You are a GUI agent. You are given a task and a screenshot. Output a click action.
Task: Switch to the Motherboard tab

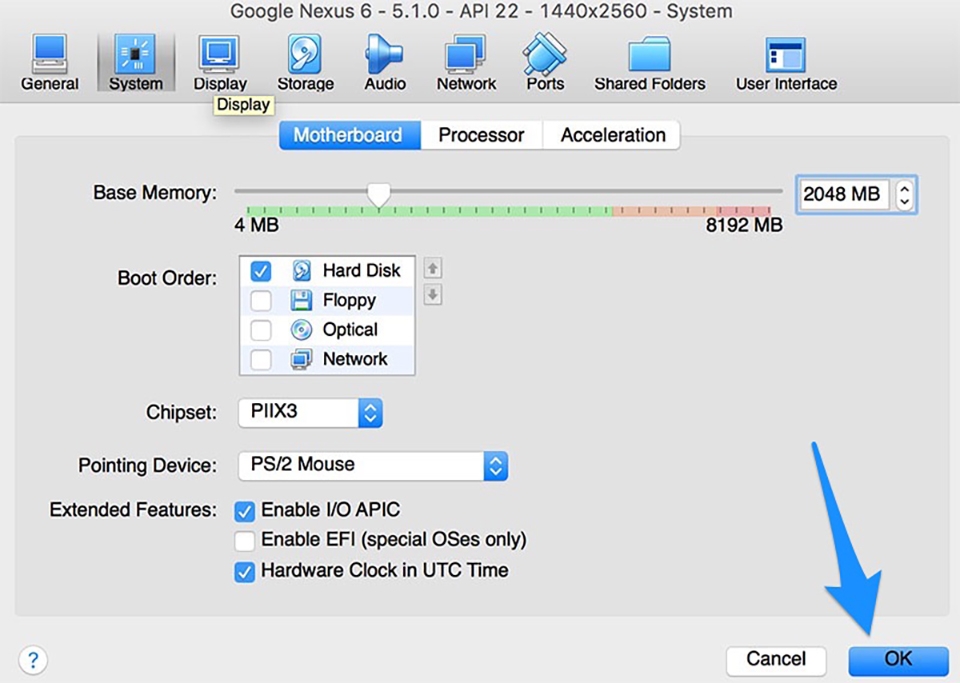[350, 135]
